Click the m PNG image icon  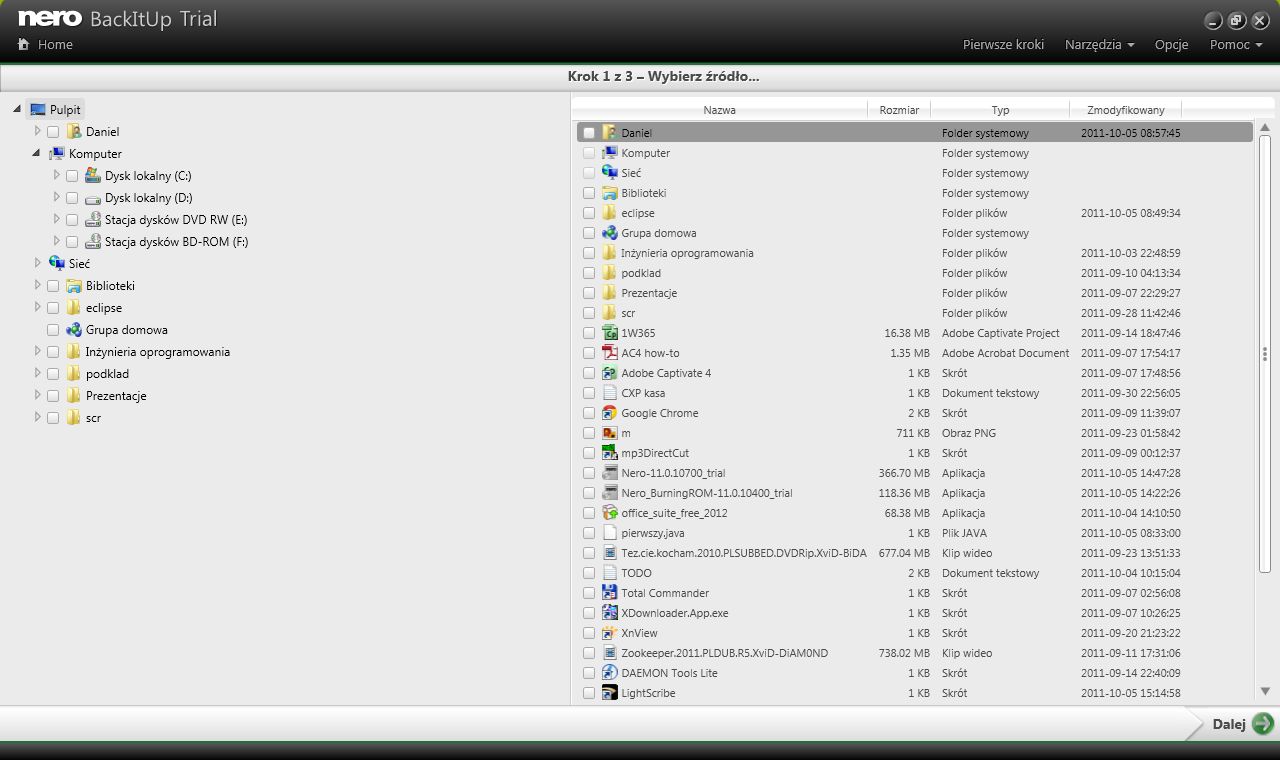pyautogui.click(x=610, y=433)
